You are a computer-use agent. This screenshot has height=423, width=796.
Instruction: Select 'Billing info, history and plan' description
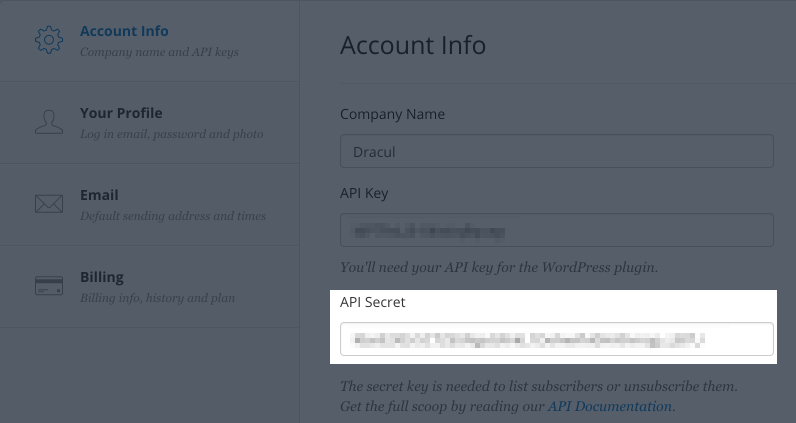coord(157,298)
